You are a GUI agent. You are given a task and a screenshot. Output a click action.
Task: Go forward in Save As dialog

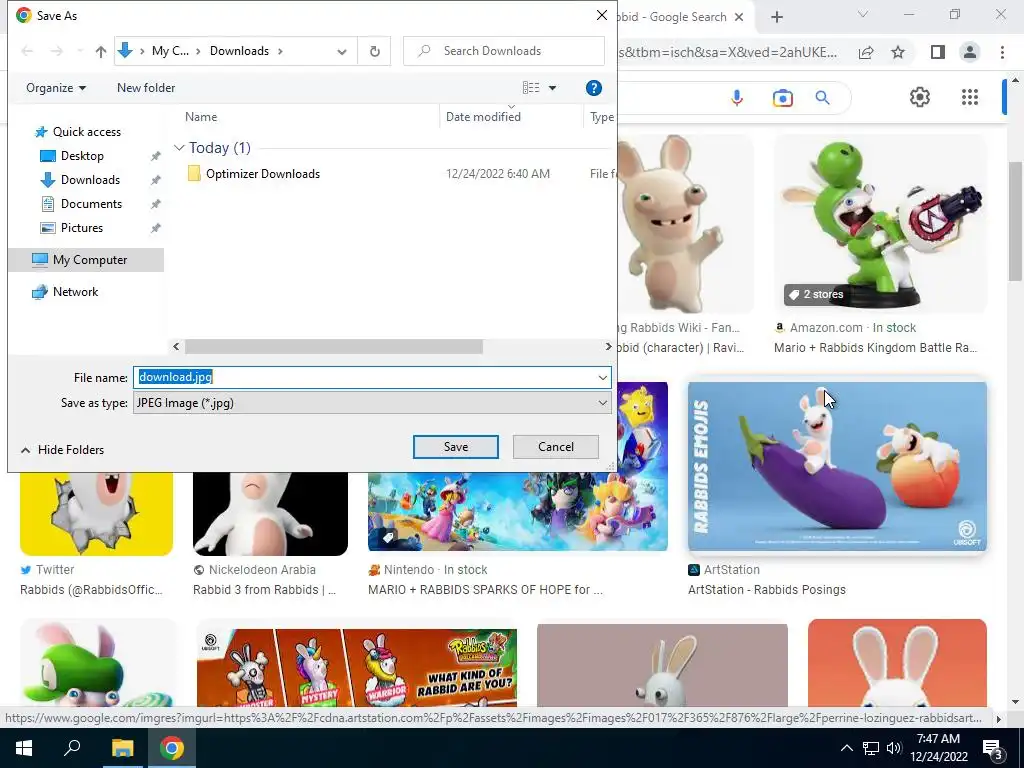(57, 51)
